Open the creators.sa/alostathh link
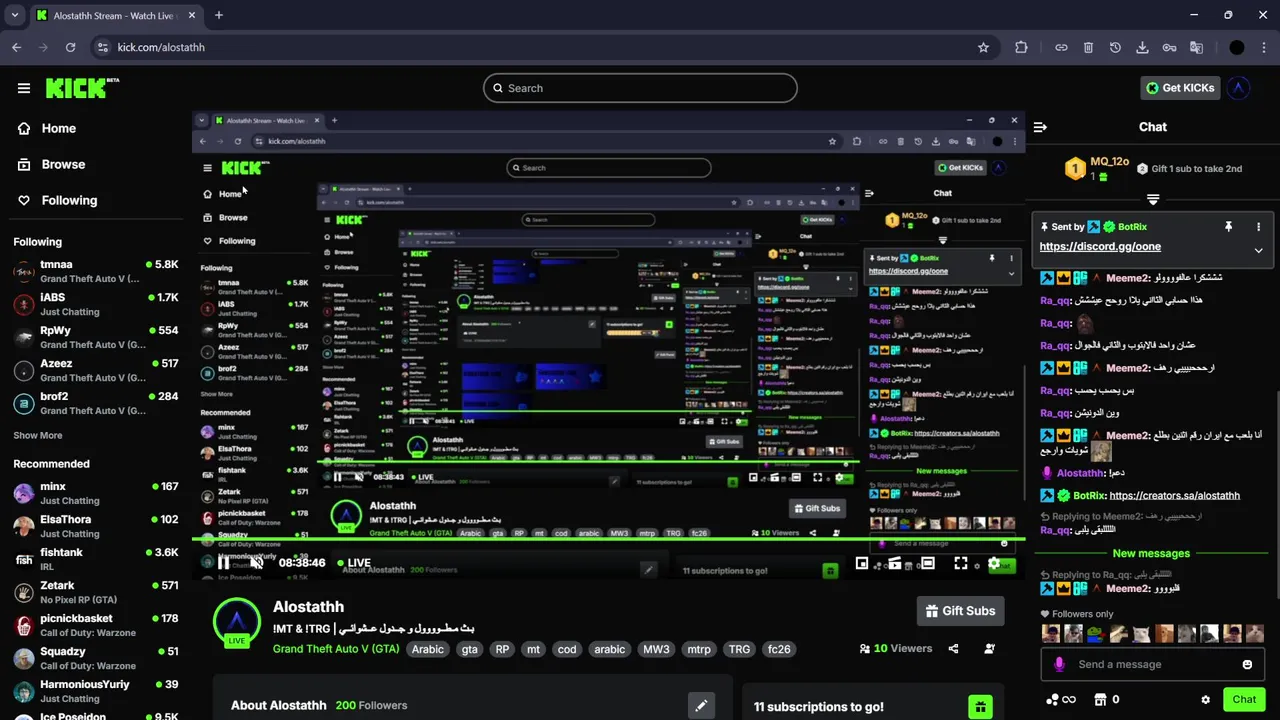 tap(1174, 496)
